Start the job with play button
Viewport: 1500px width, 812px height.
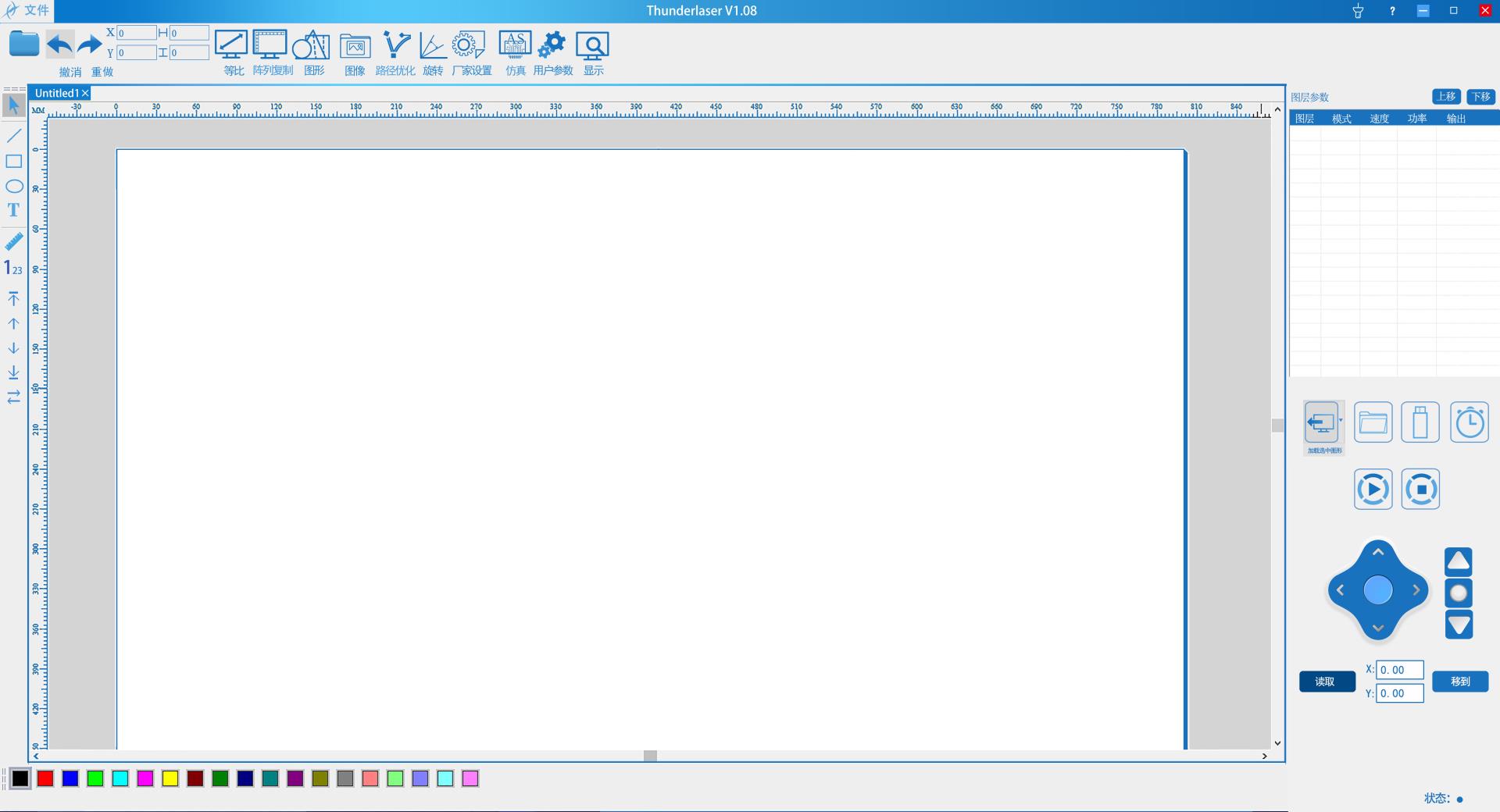point(1373,490)
